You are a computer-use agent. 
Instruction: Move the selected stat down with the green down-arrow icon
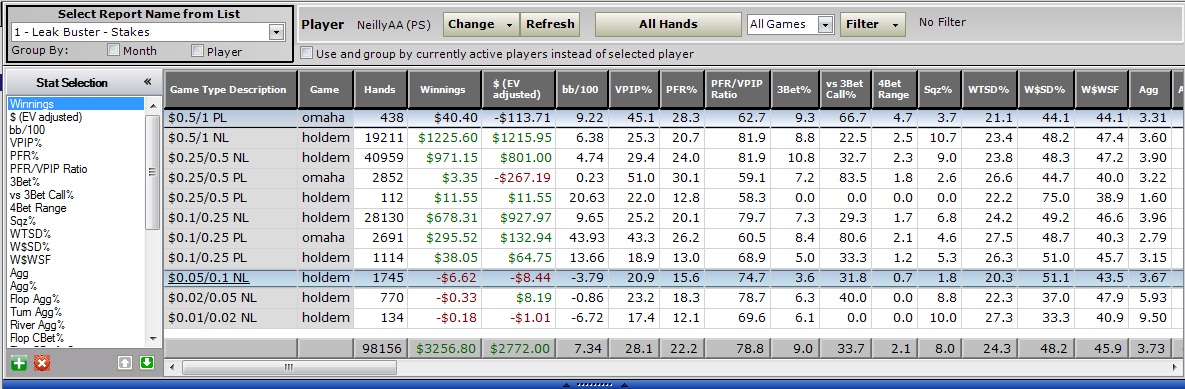coord(147,363)
